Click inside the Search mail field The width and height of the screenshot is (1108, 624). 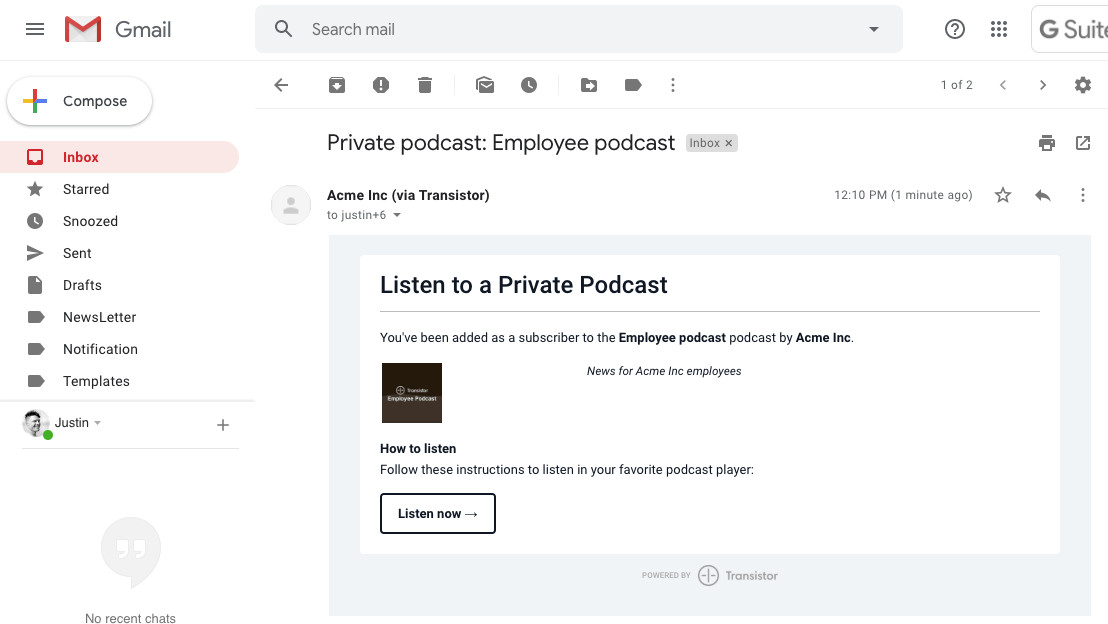[x=560, y=29]
